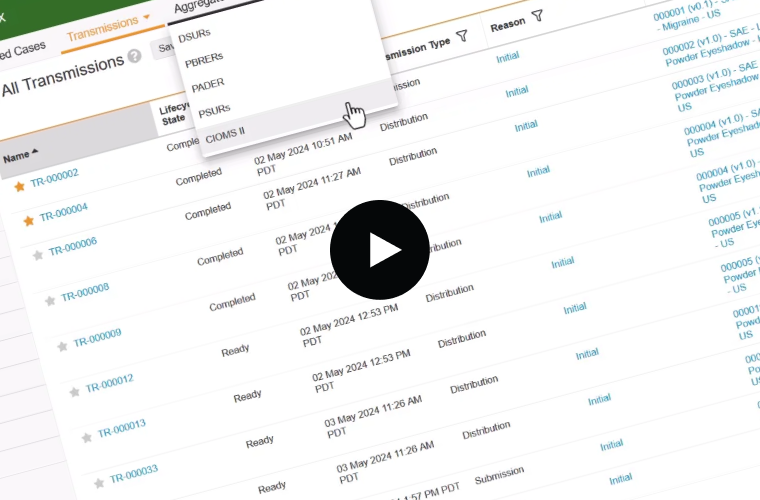Select PADER menu option
Viewport: 760px width, 500px height.
208,86
